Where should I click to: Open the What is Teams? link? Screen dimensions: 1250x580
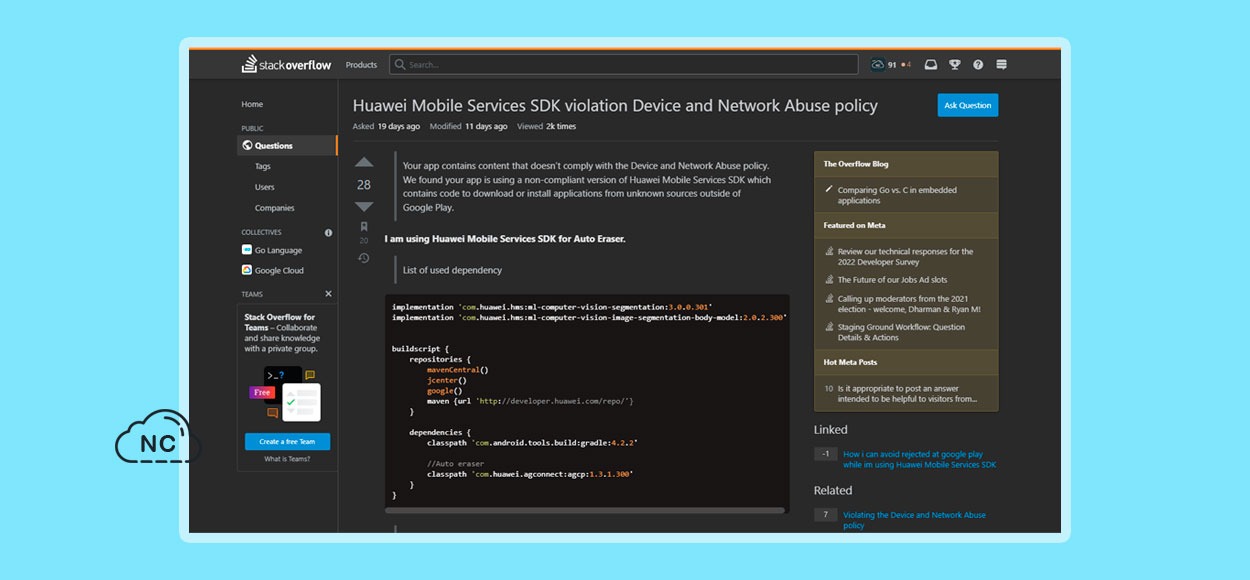(287, 459)
